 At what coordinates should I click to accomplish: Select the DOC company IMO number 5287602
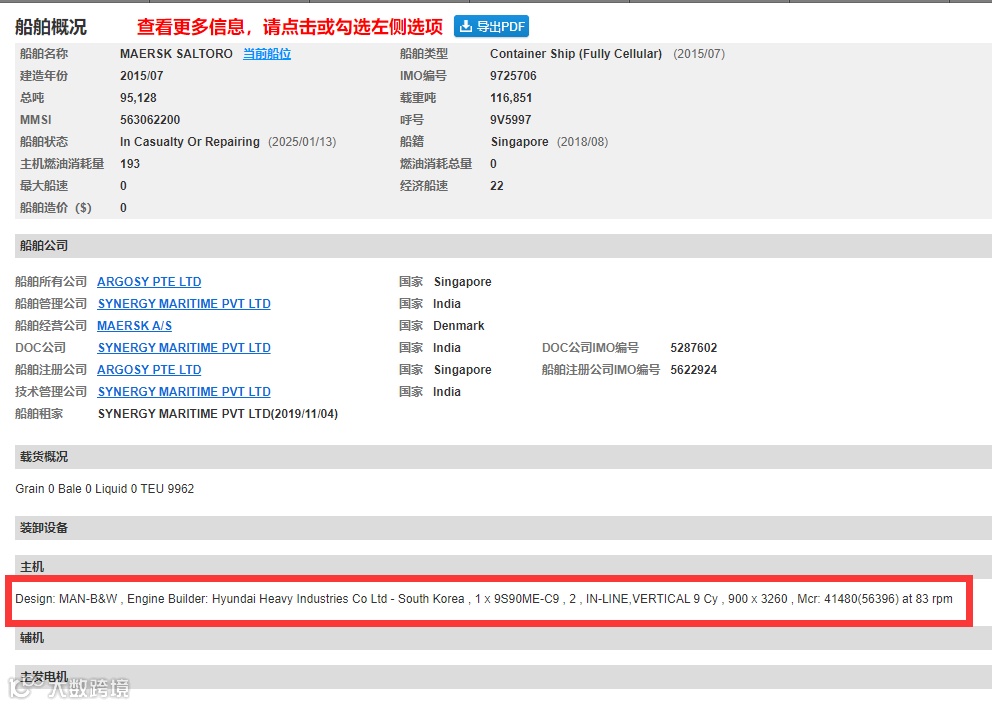point(693,348)
